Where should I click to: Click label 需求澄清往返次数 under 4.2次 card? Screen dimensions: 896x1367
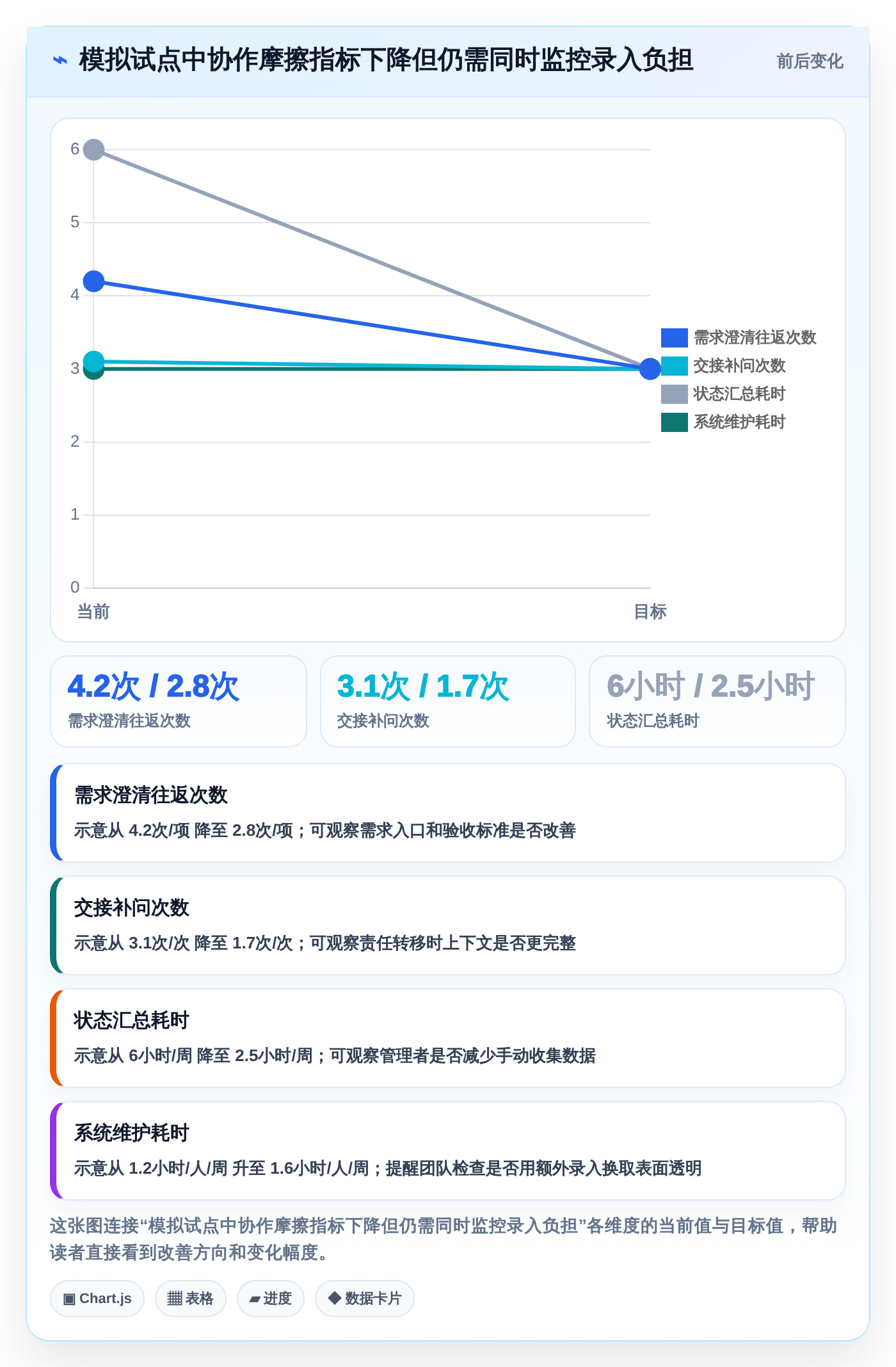point(130,721)
